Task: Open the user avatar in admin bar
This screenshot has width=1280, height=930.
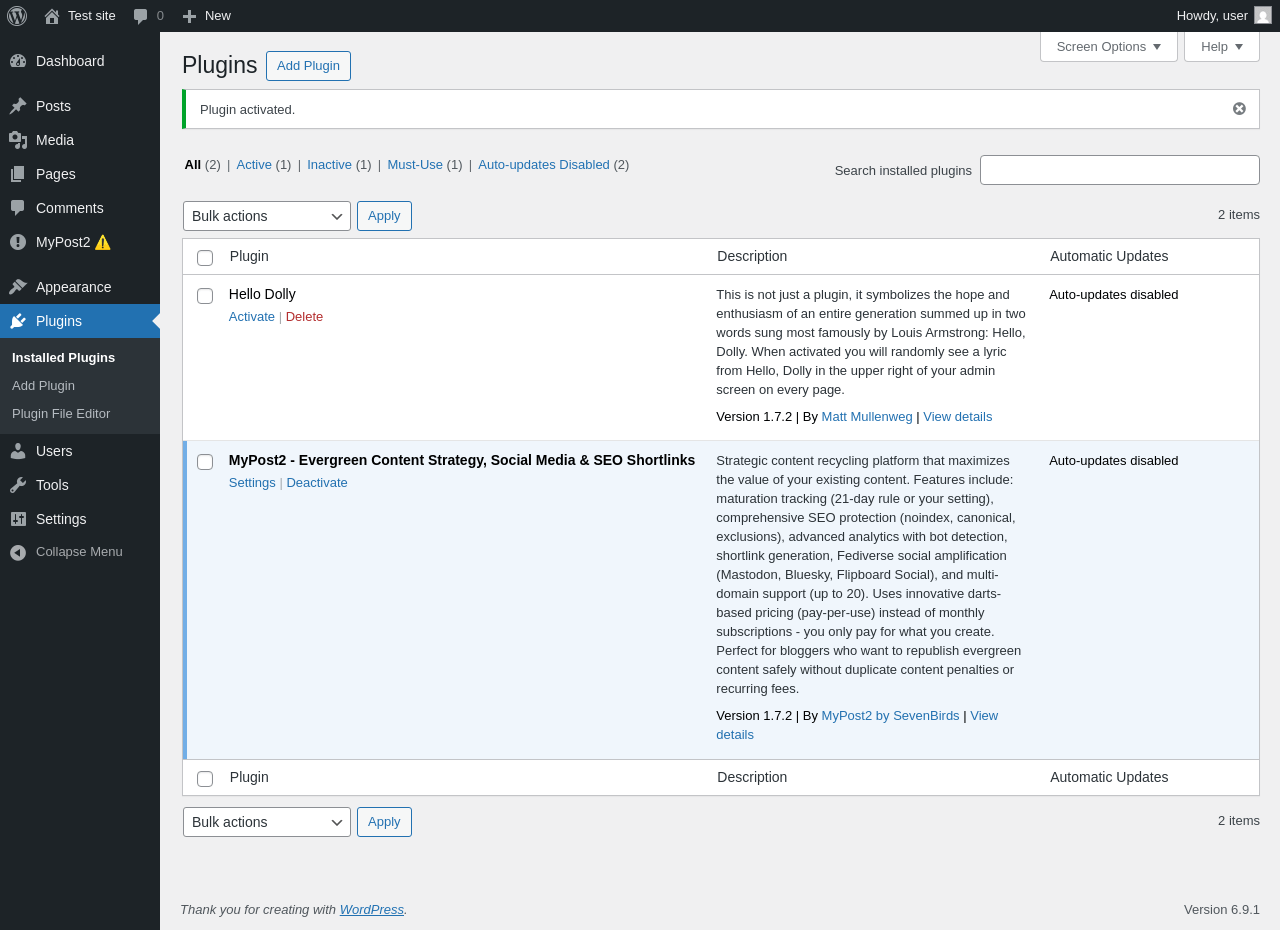Action: click(x=1263, y=15)
